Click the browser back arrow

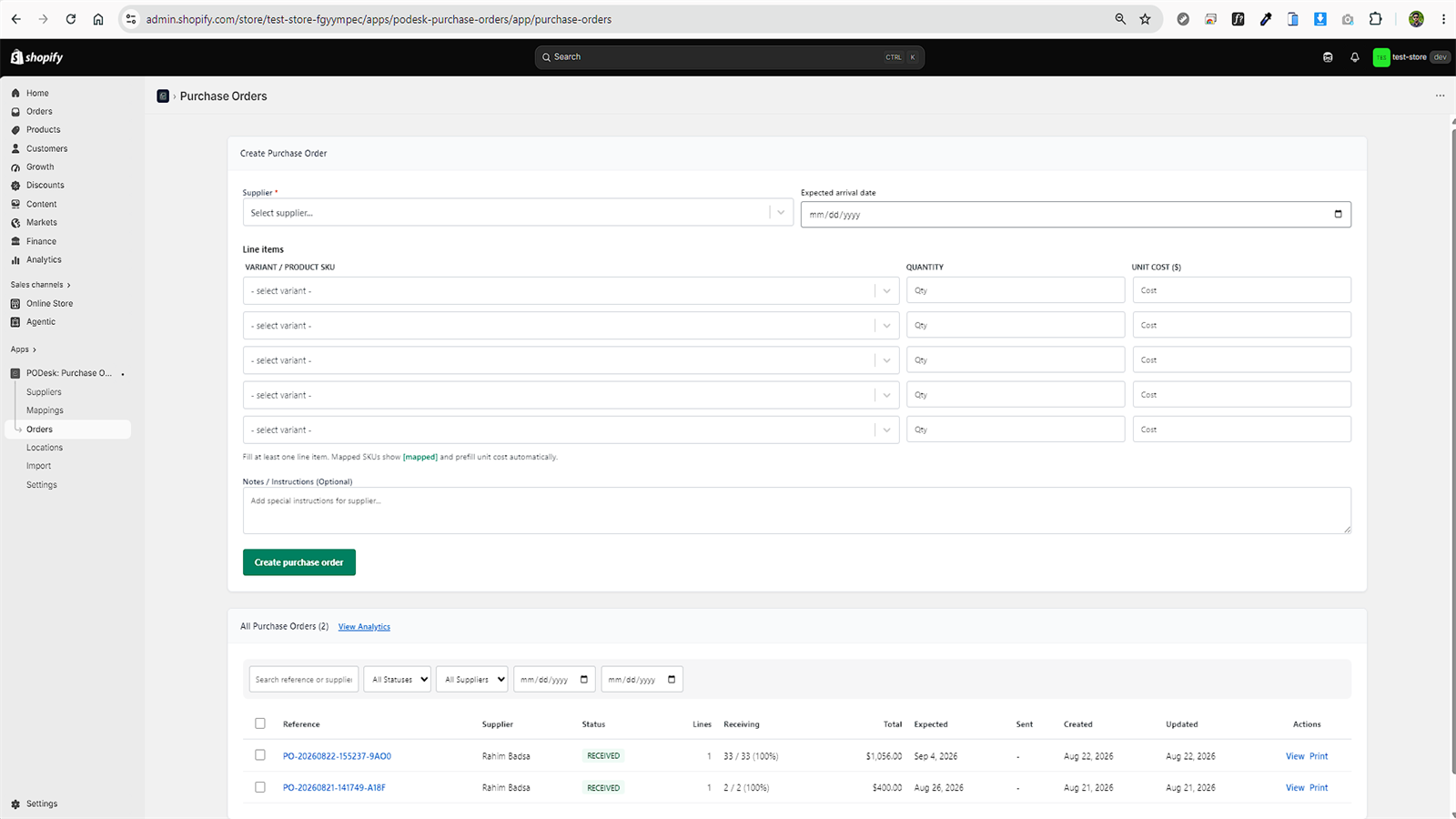(x=16, y=19)
